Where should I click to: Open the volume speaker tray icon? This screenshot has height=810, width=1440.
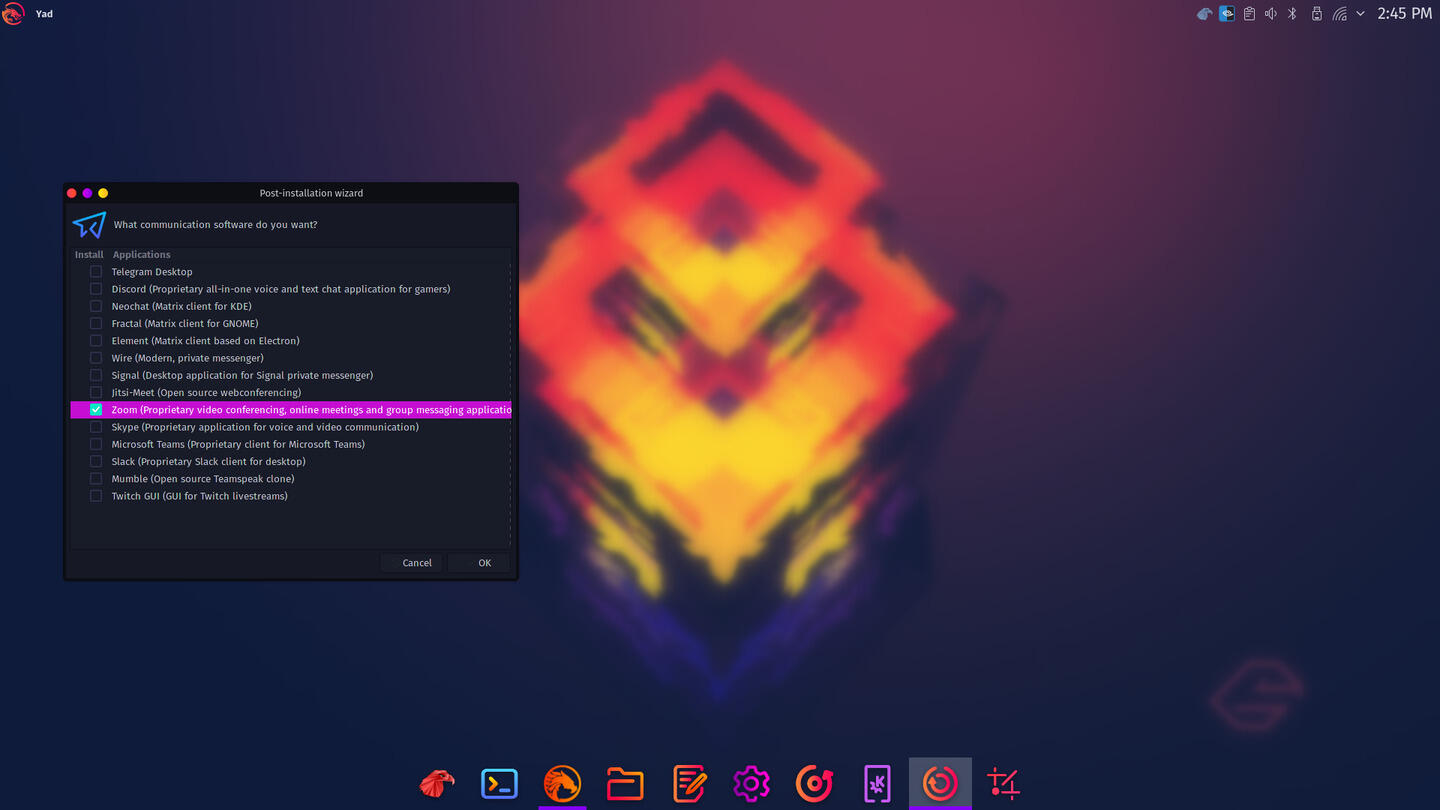pyautogui.click(x=1271, y=14)
